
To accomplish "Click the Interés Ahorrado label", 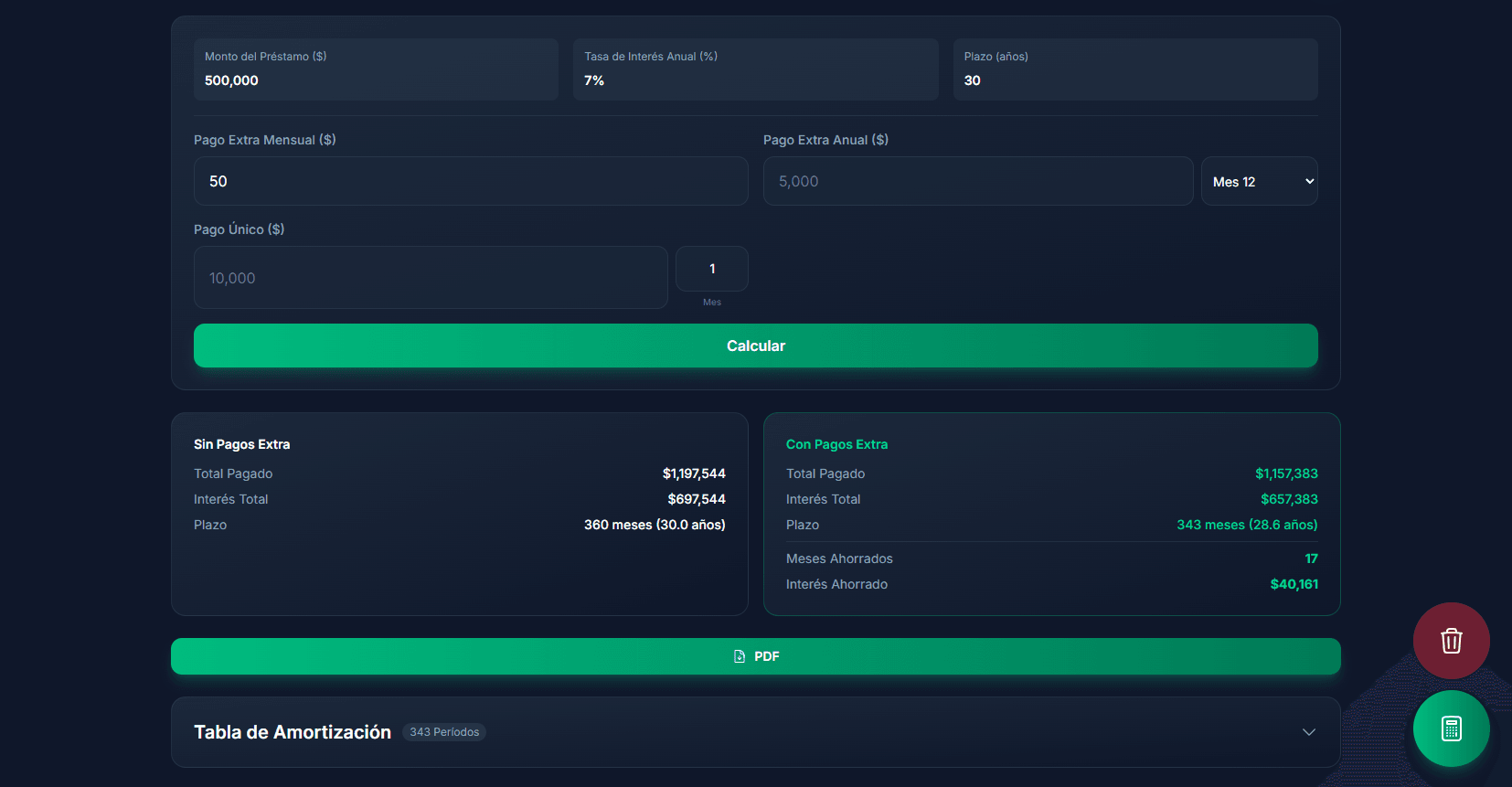I will pos(836,584).
